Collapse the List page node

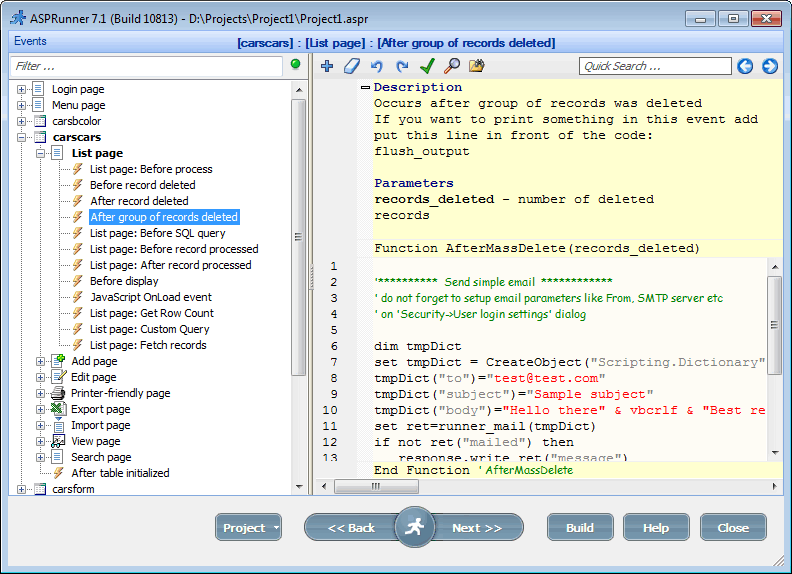[40, 153]
